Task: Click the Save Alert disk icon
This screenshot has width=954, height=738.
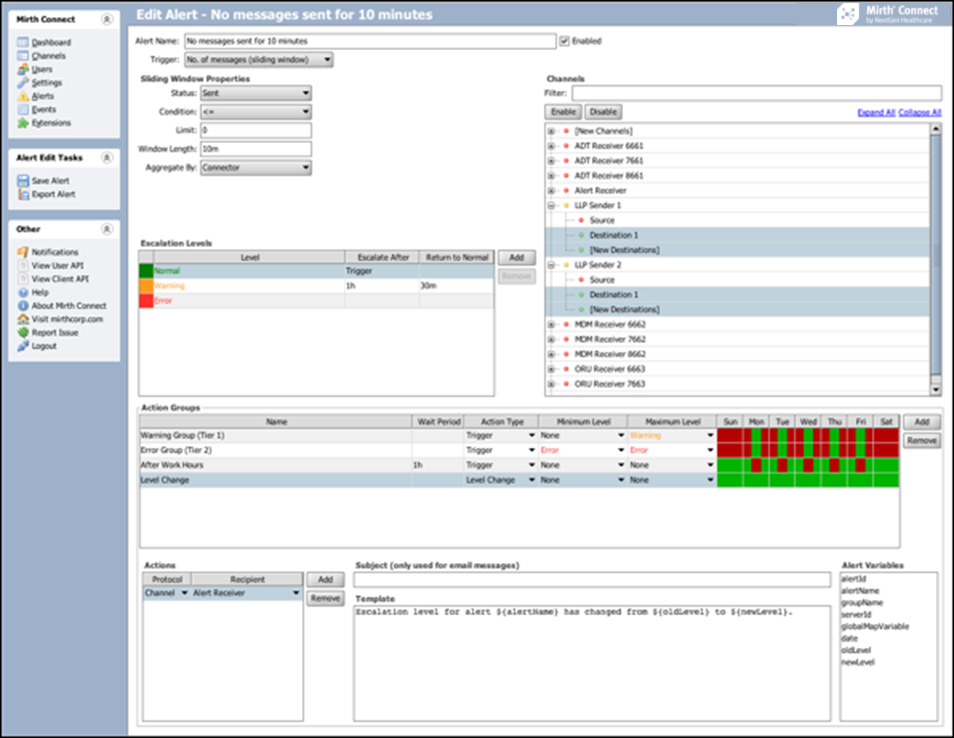Action: [23, 181]
